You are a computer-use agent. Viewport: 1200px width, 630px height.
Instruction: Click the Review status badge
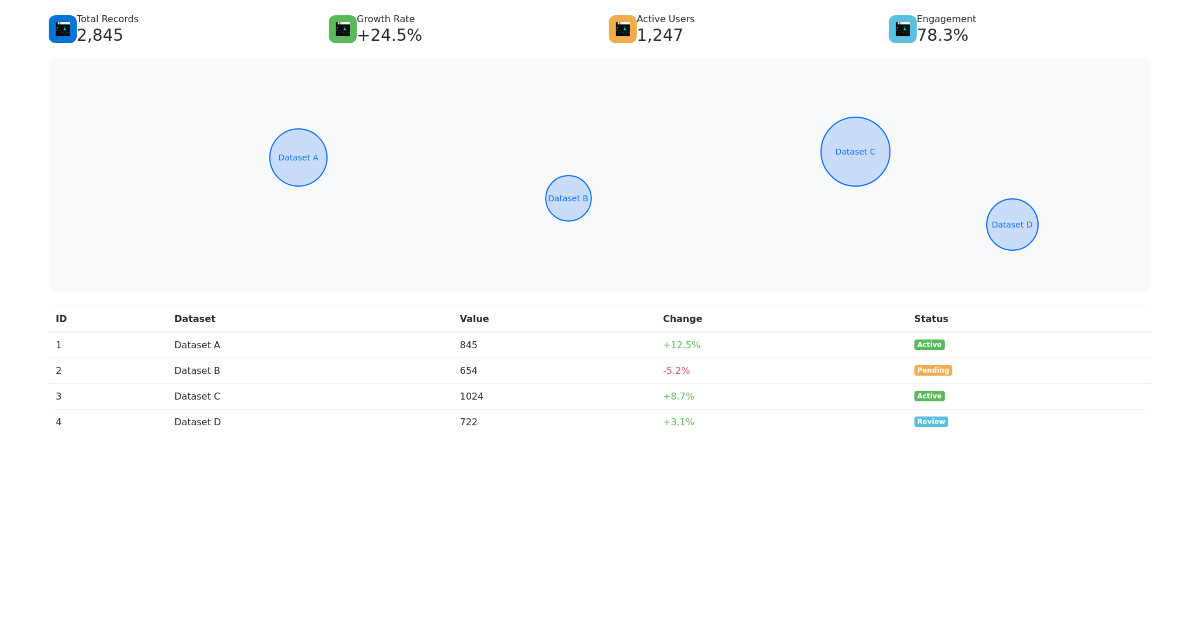(931, 422)
